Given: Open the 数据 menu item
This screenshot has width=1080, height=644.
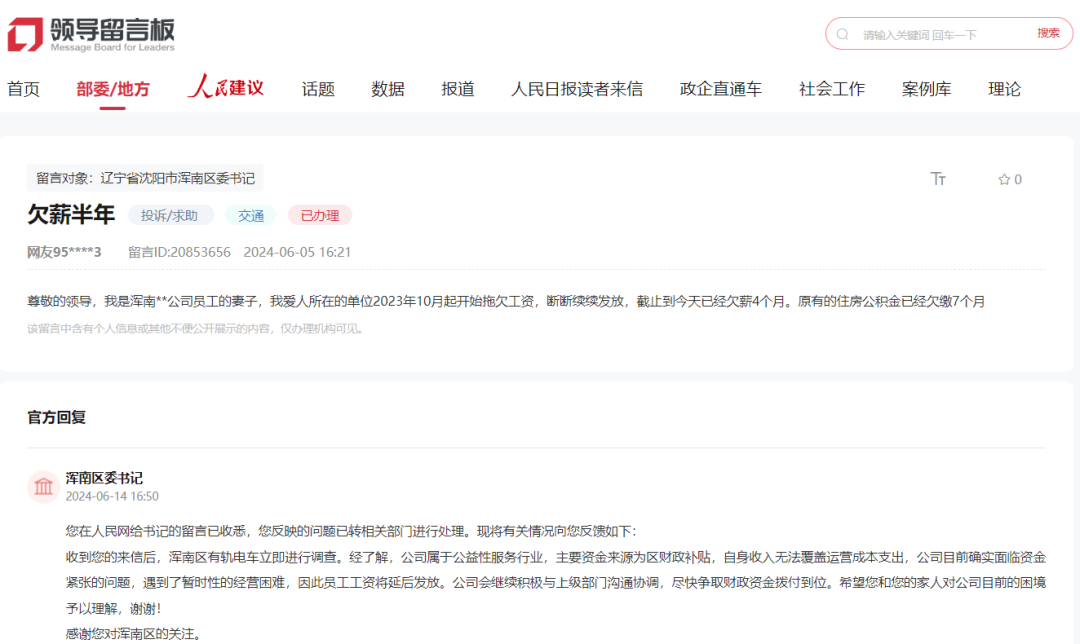Looking at the screenshot, I should [388, 89].
